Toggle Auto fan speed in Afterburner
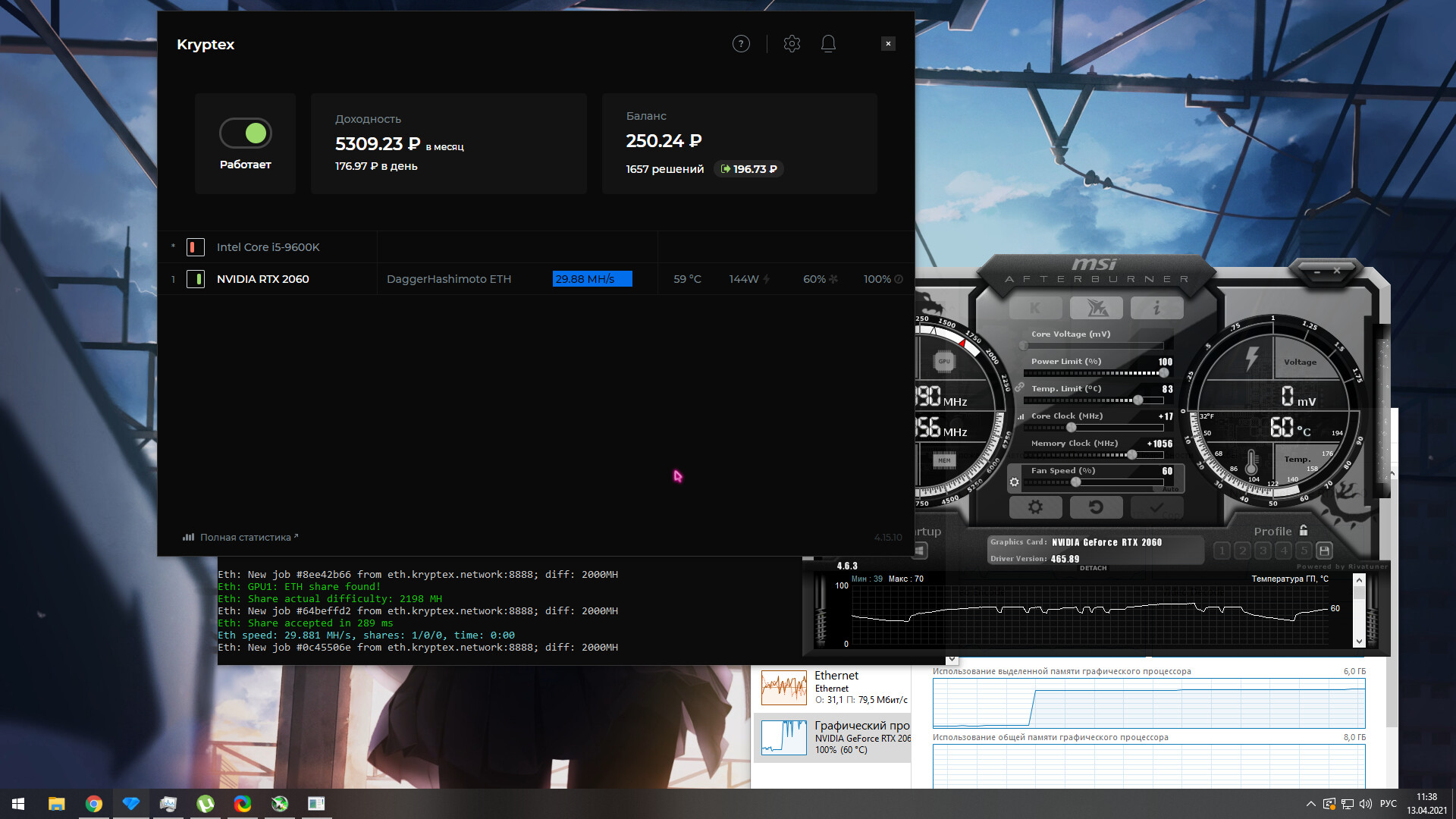Image resolution: width=1456 pixels, height=819 pixels. click(x=1170, y=489)
